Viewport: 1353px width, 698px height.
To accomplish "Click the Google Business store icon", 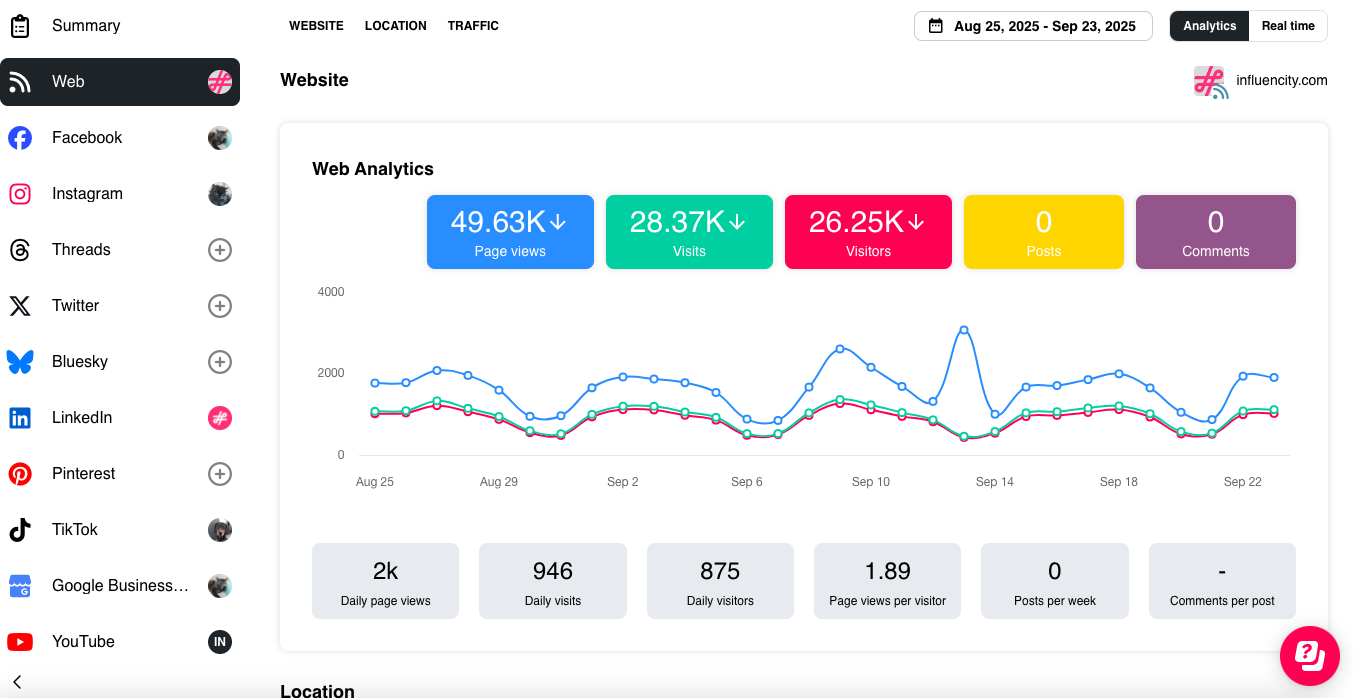I will (20, 586).
